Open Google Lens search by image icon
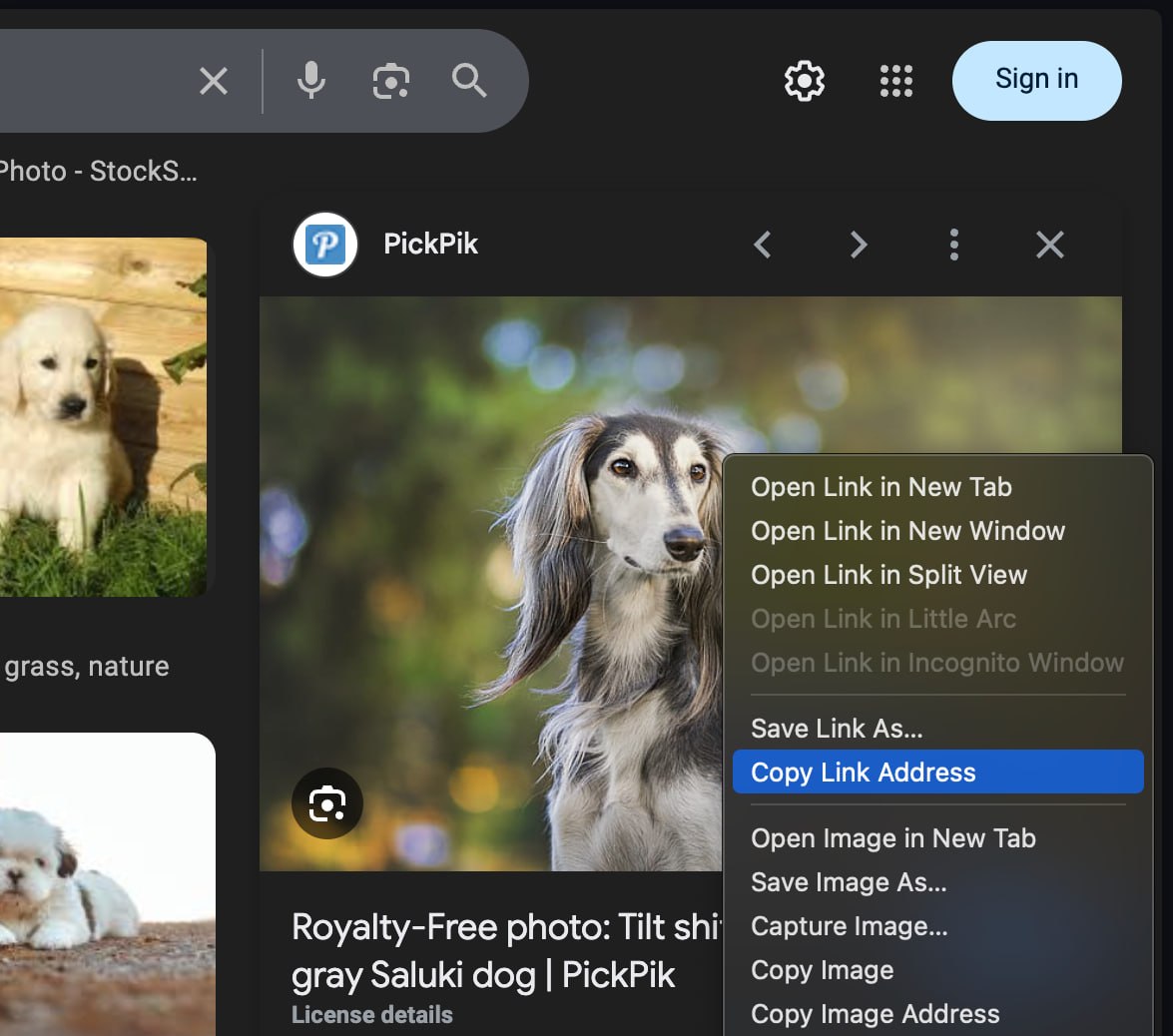This screenshot has width=1173, height=1036. 390,81
